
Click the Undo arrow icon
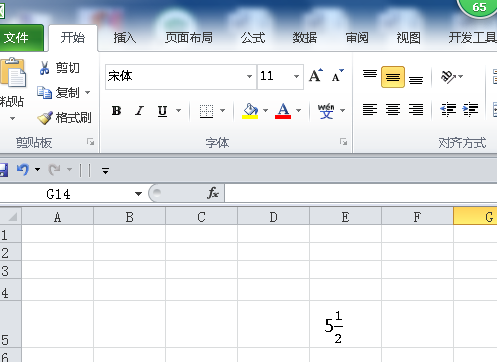[x=23, y=170]
